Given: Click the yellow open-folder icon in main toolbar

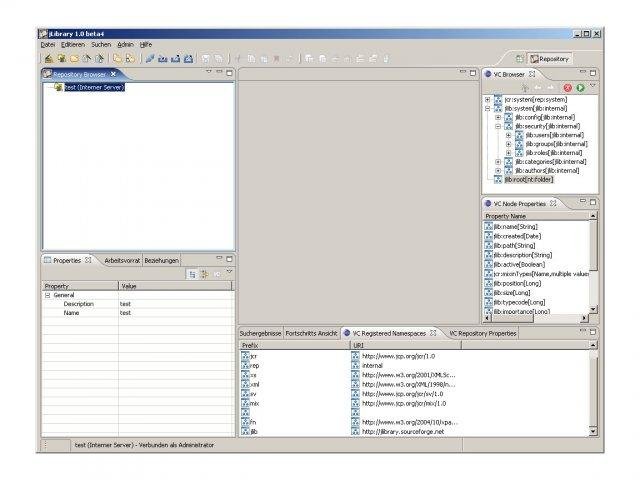Looking at the screenshot, I should click(x=74, y=59).
